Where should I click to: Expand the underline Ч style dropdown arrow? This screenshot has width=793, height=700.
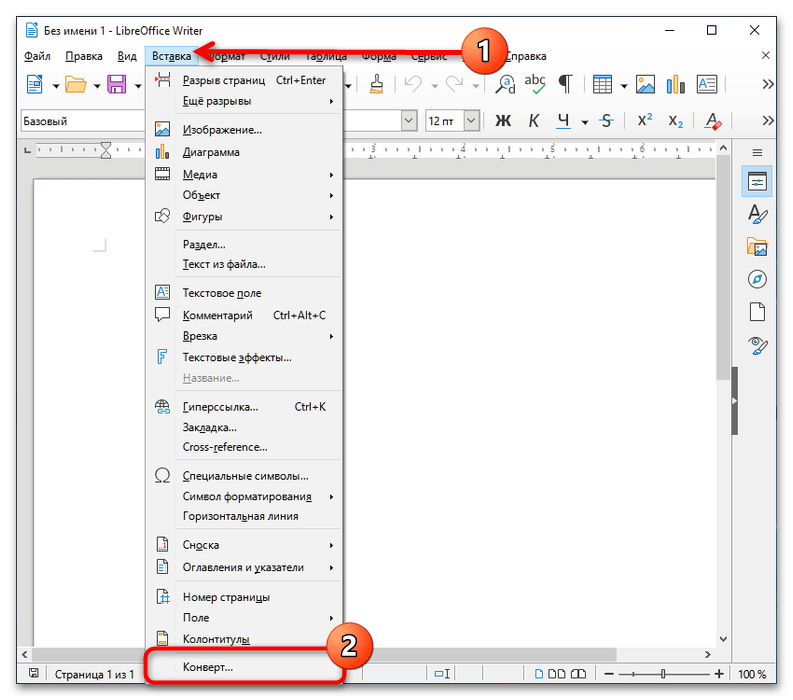[584, 121]
